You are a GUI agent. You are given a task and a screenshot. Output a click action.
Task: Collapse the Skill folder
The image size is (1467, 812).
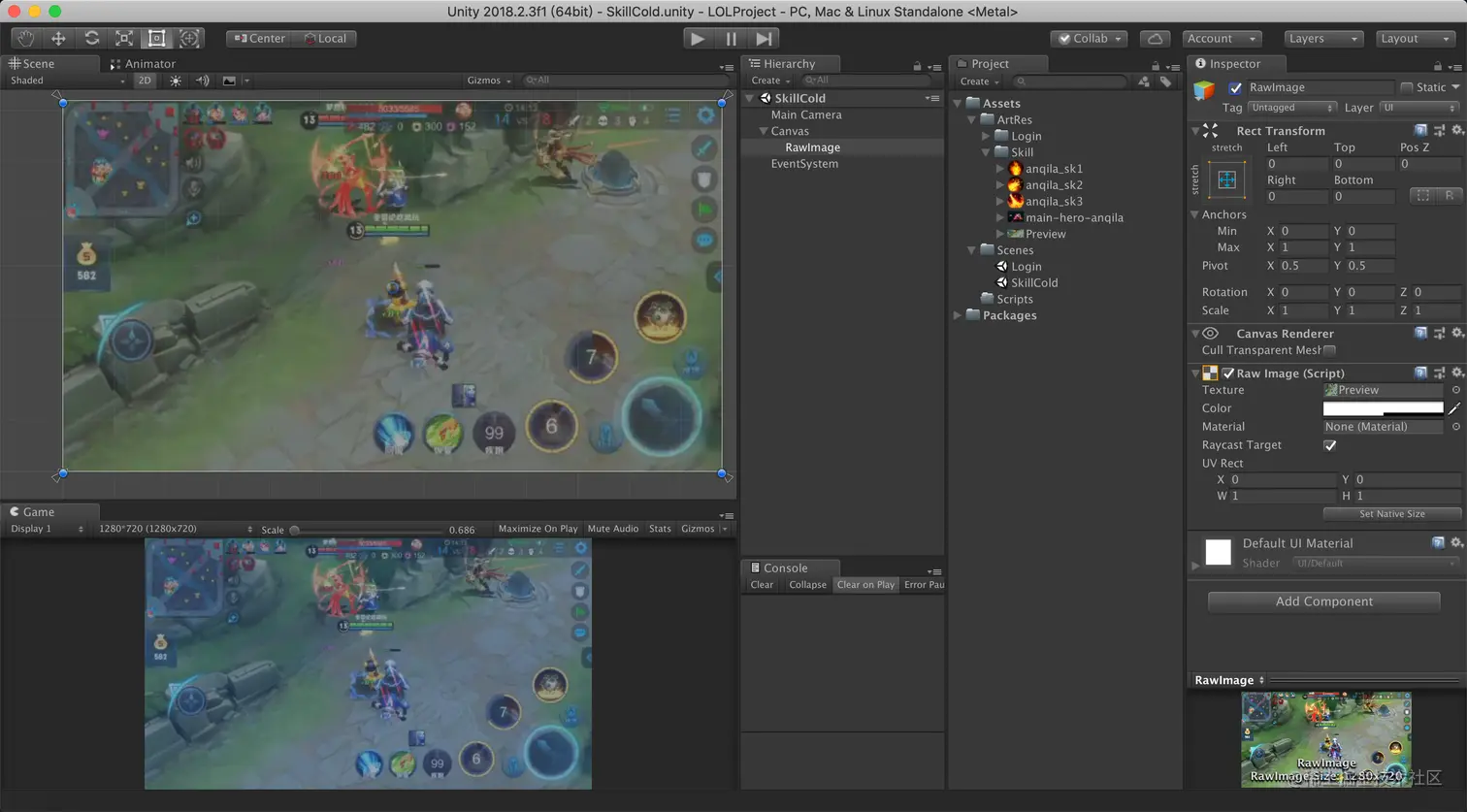pyautogui.click(x=986, y=152)
